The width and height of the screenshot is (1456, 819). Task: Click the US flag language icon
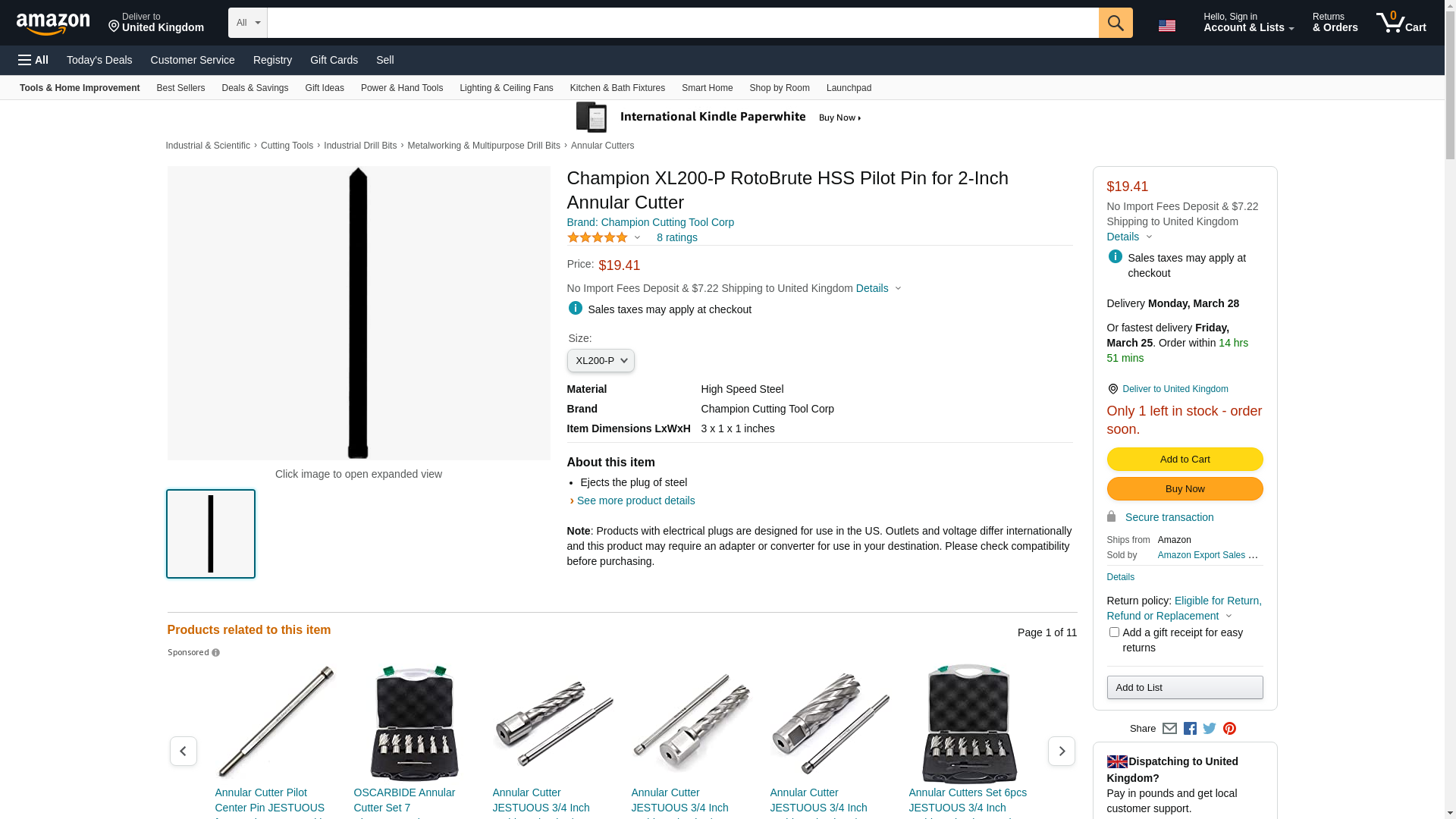1166,26
